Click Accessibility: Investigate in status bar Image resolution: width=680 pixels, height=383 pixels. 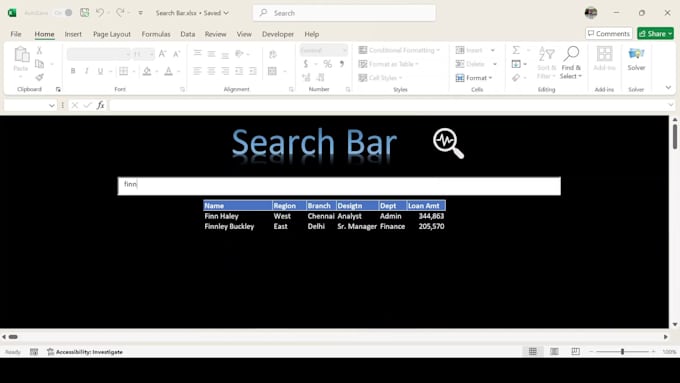pyautogui.click(x=85, y=352)
